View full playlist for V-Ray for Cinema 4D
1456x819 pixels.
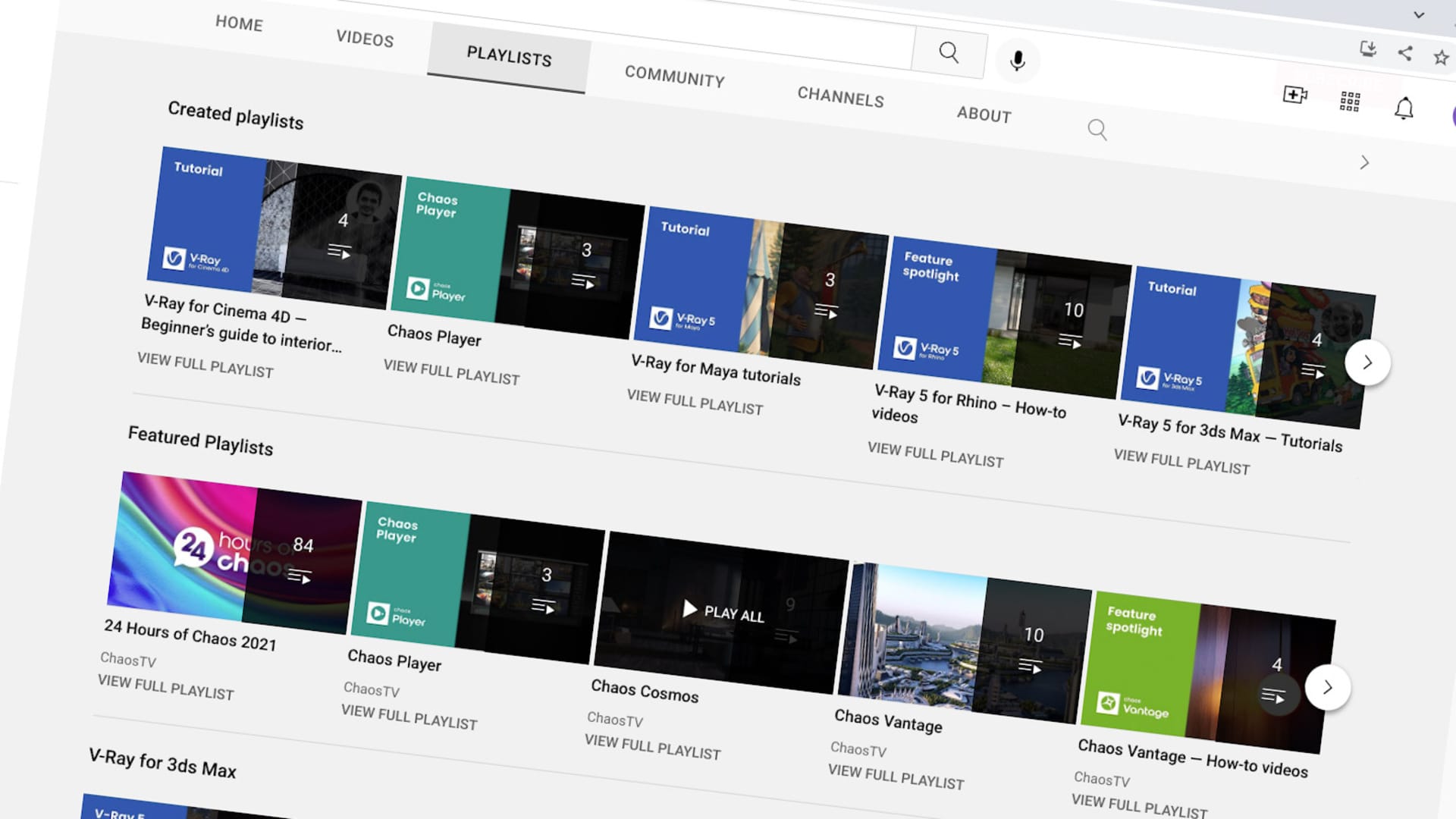206,365
